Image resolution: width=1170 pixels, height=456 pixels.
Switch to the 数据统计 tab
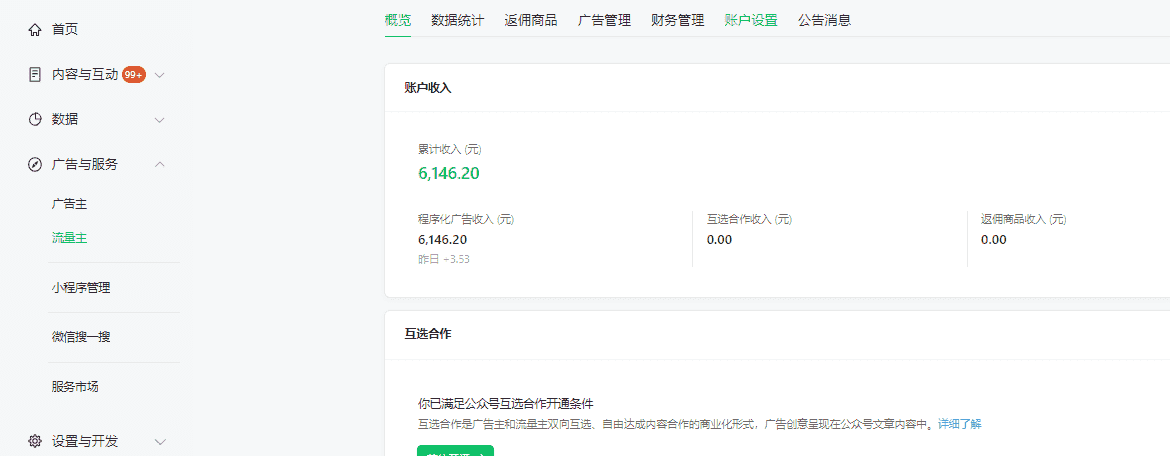click(x=457, y=20)
